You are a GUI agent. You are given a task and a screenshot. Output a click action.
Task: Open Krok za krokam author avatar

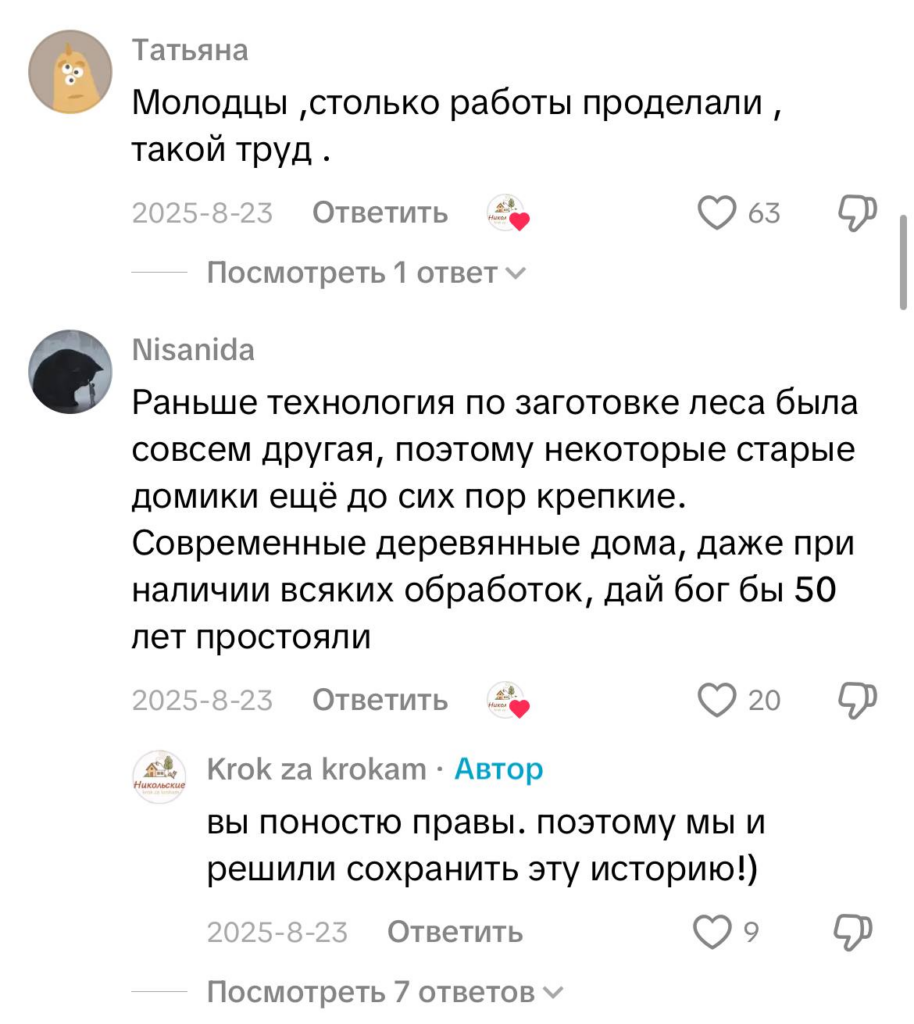(159, 776)
